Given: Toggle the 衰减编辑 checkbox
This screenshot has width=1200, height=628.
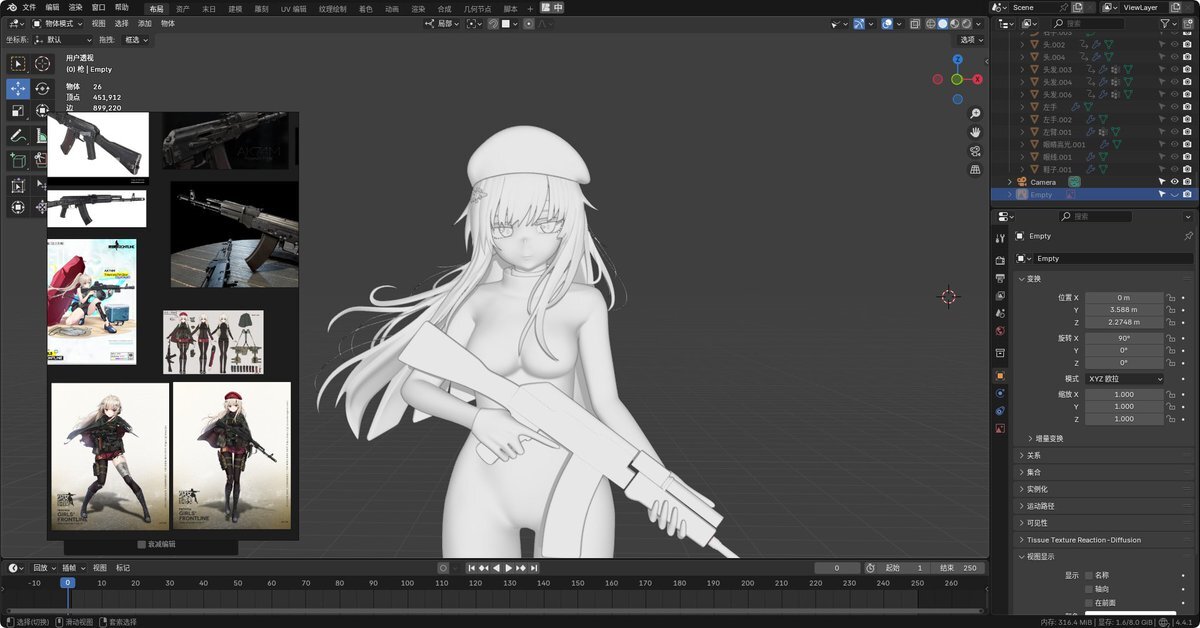Looking at the screenshot, I should click(x=141, y=545).
